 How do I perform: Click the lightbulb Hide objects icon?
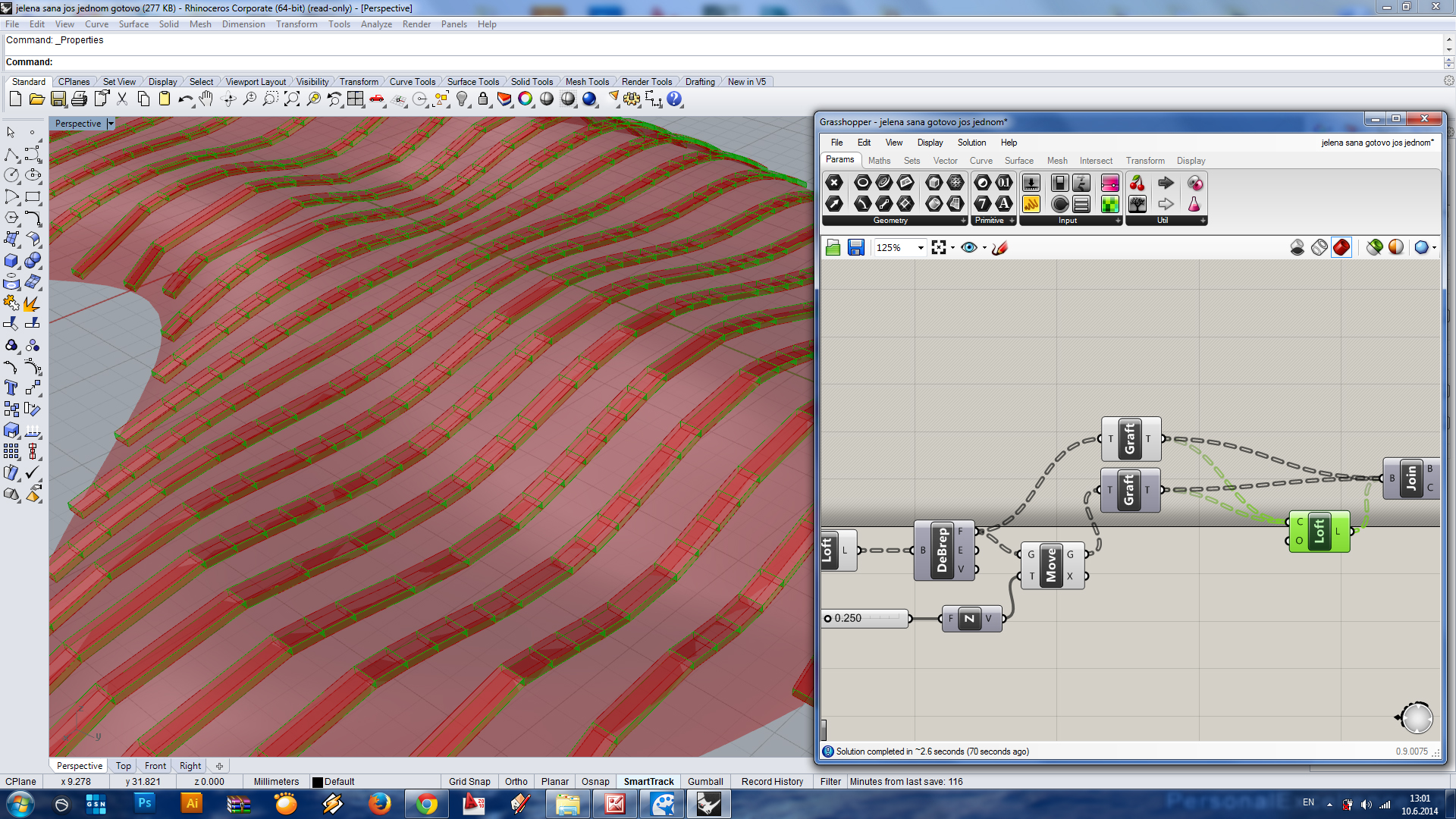462,99
